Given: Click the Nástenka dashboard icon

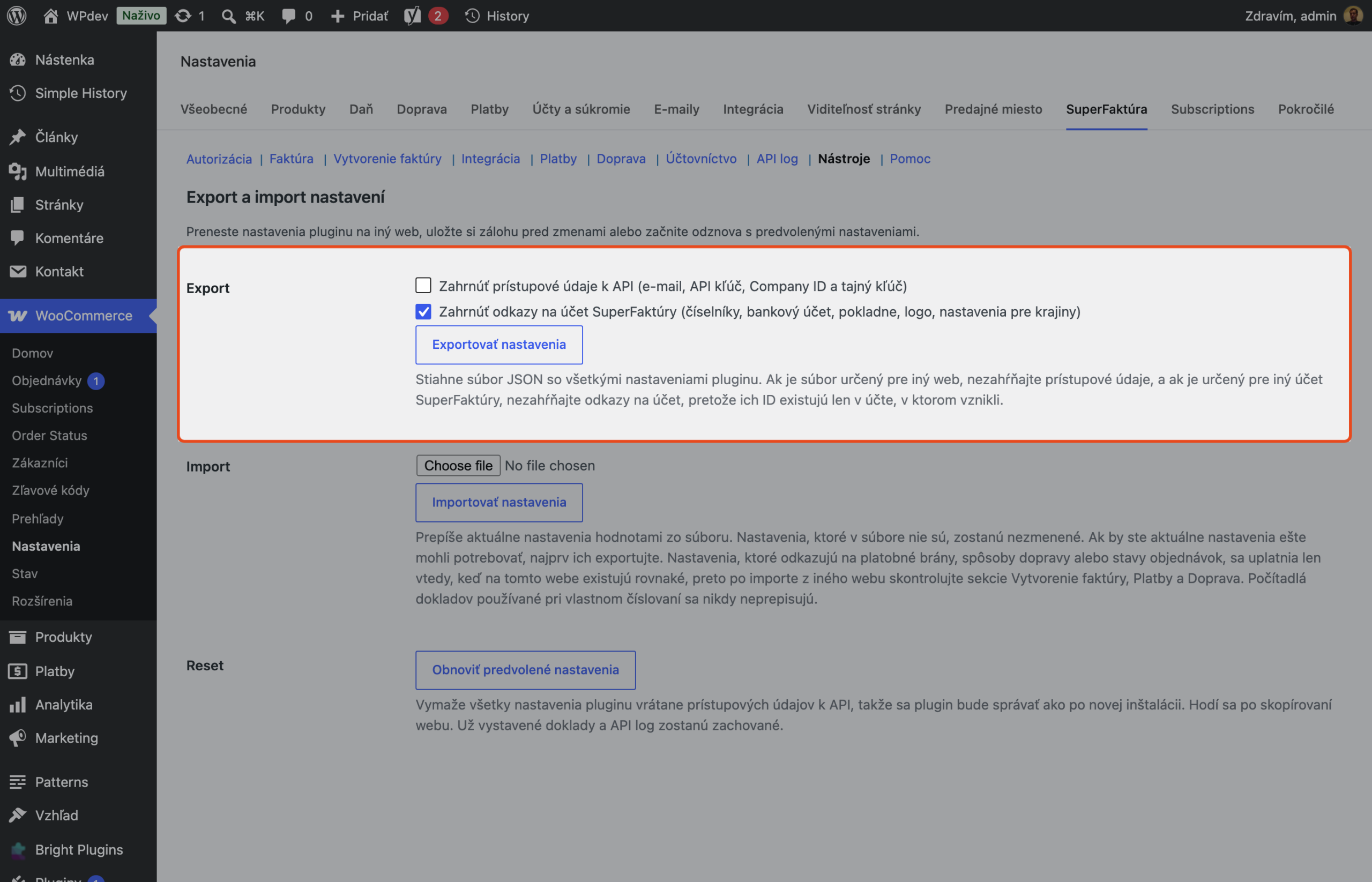Looking at the screenshot, I should coord(18,59).
